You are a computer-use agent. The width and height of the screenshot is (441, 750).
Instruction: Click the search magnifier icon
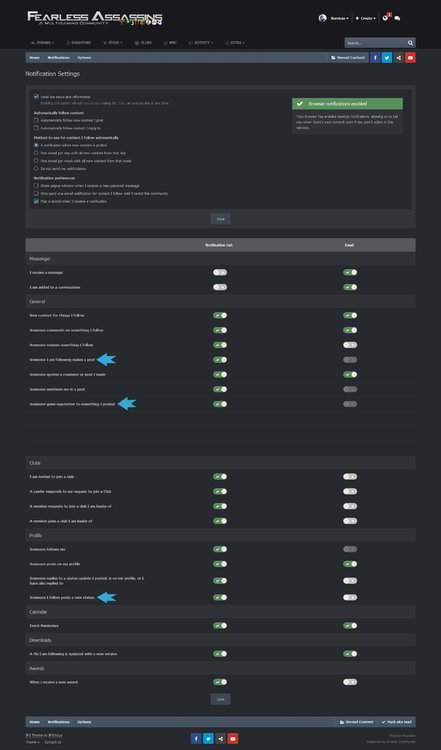pyautogui.click(x=410, y=43)
